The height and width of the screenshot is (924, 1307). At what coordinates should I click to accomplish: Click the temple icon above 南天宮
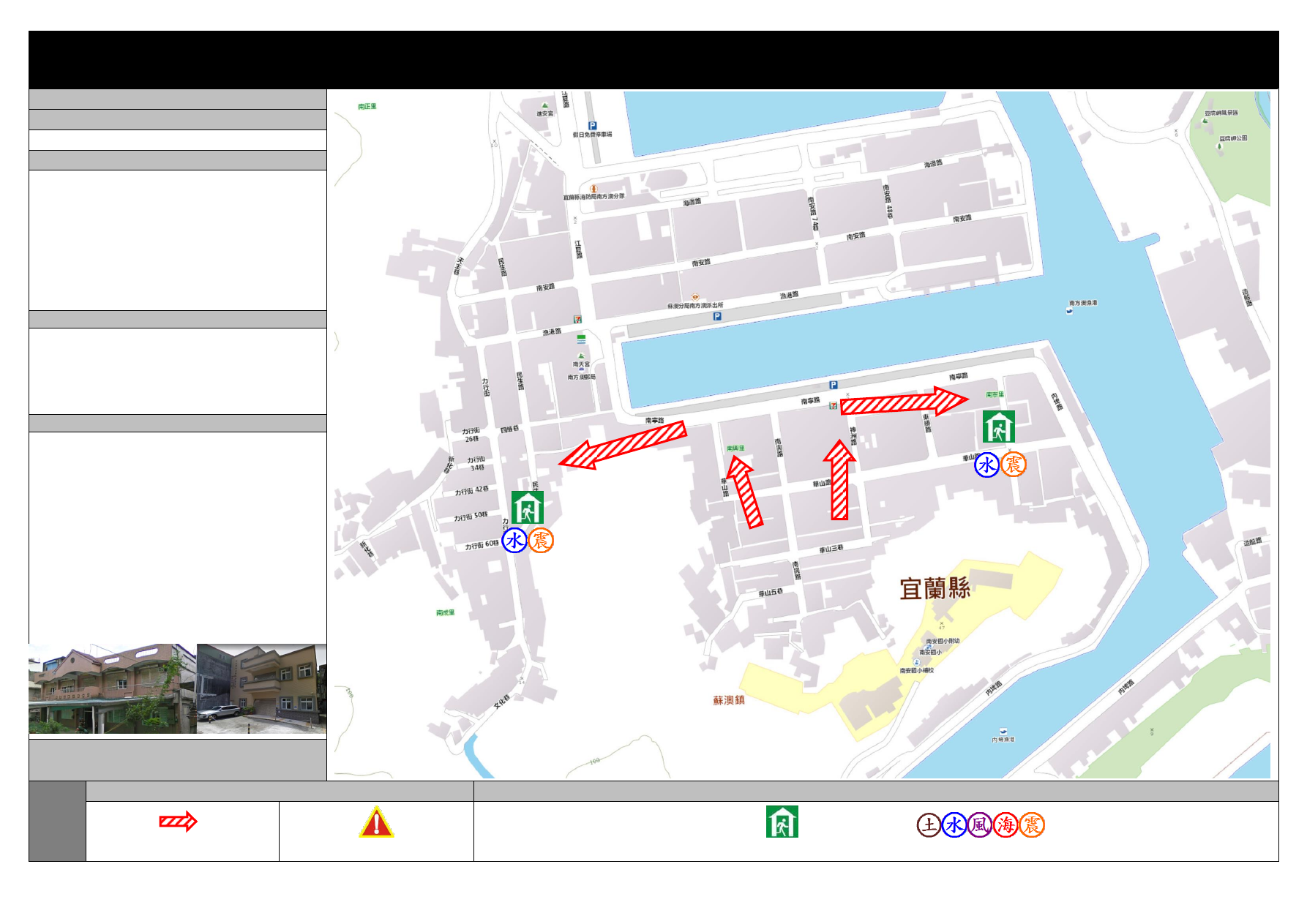[x=581, y=356]
